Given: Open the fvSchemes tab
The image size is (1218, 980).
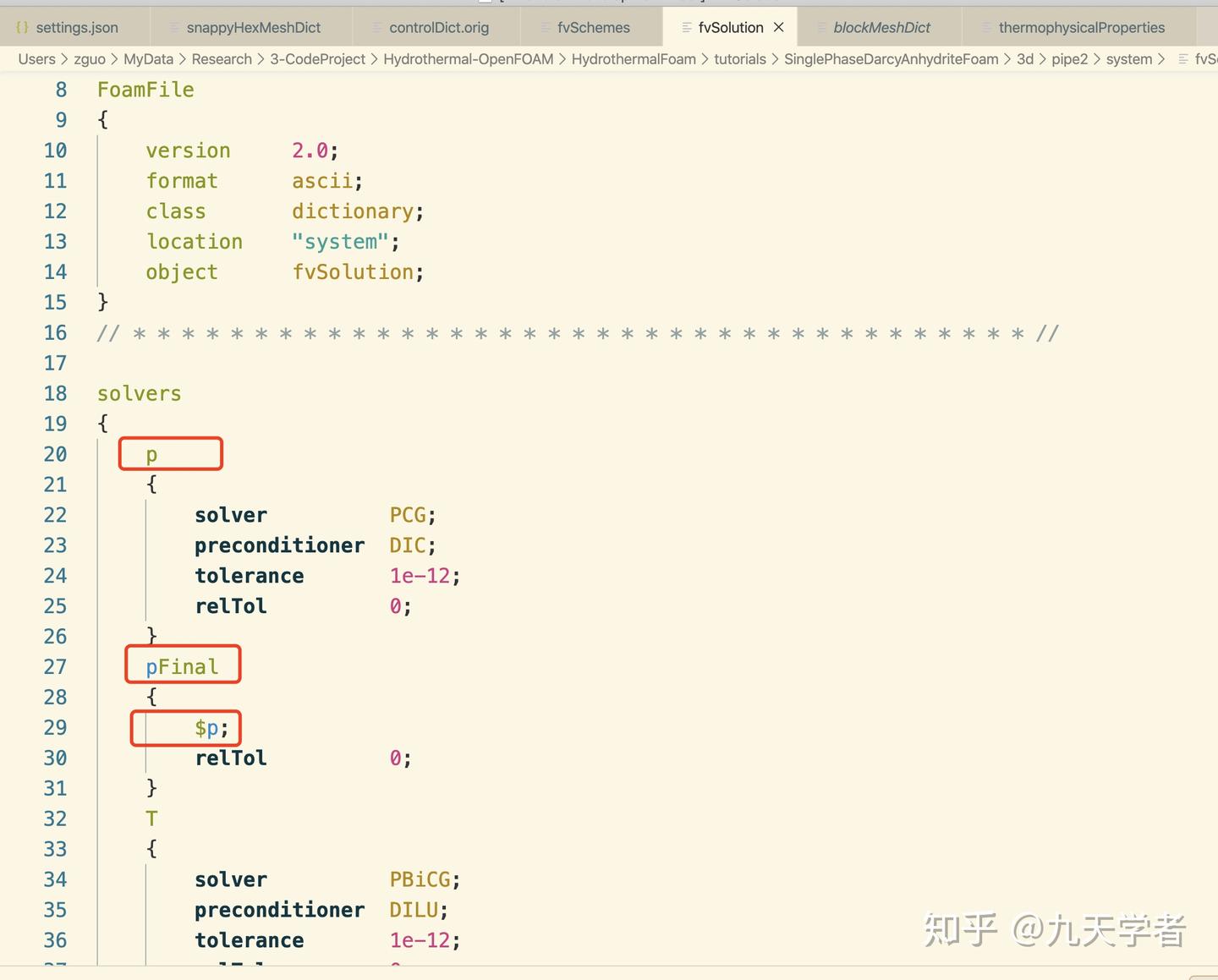Looking at the screenshot, I should tap(593, 28).
